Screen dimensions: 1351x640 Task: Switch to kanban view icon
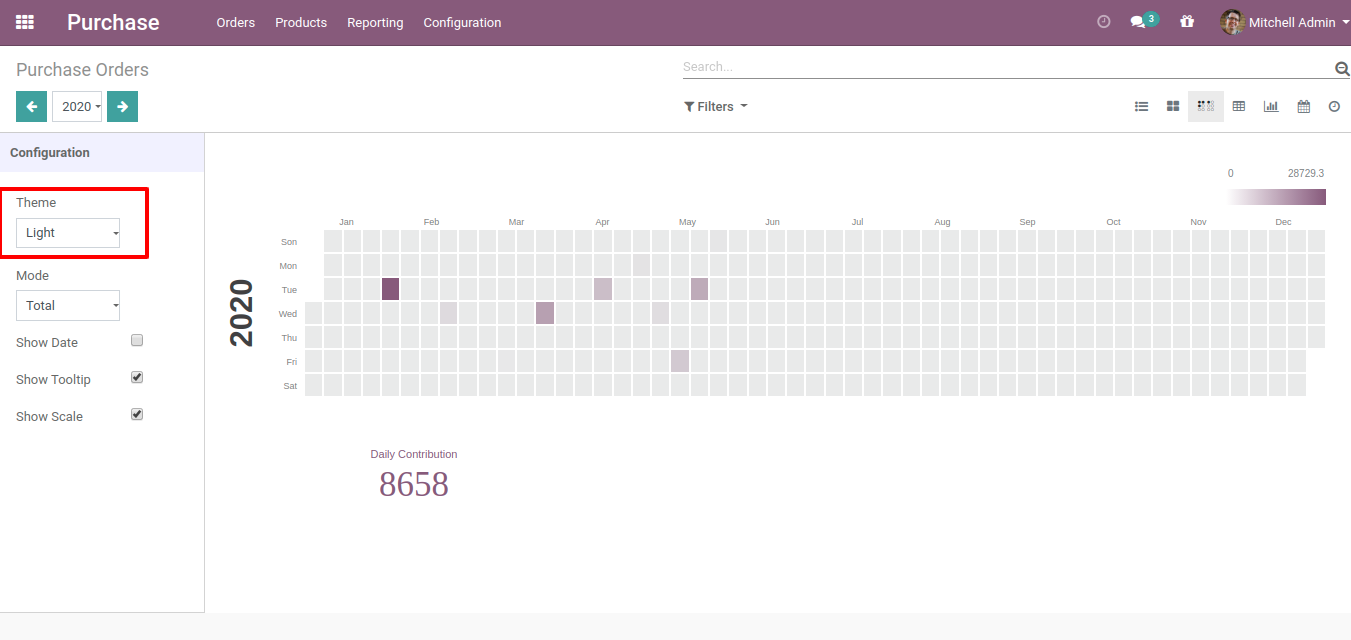coord(1173,106)
